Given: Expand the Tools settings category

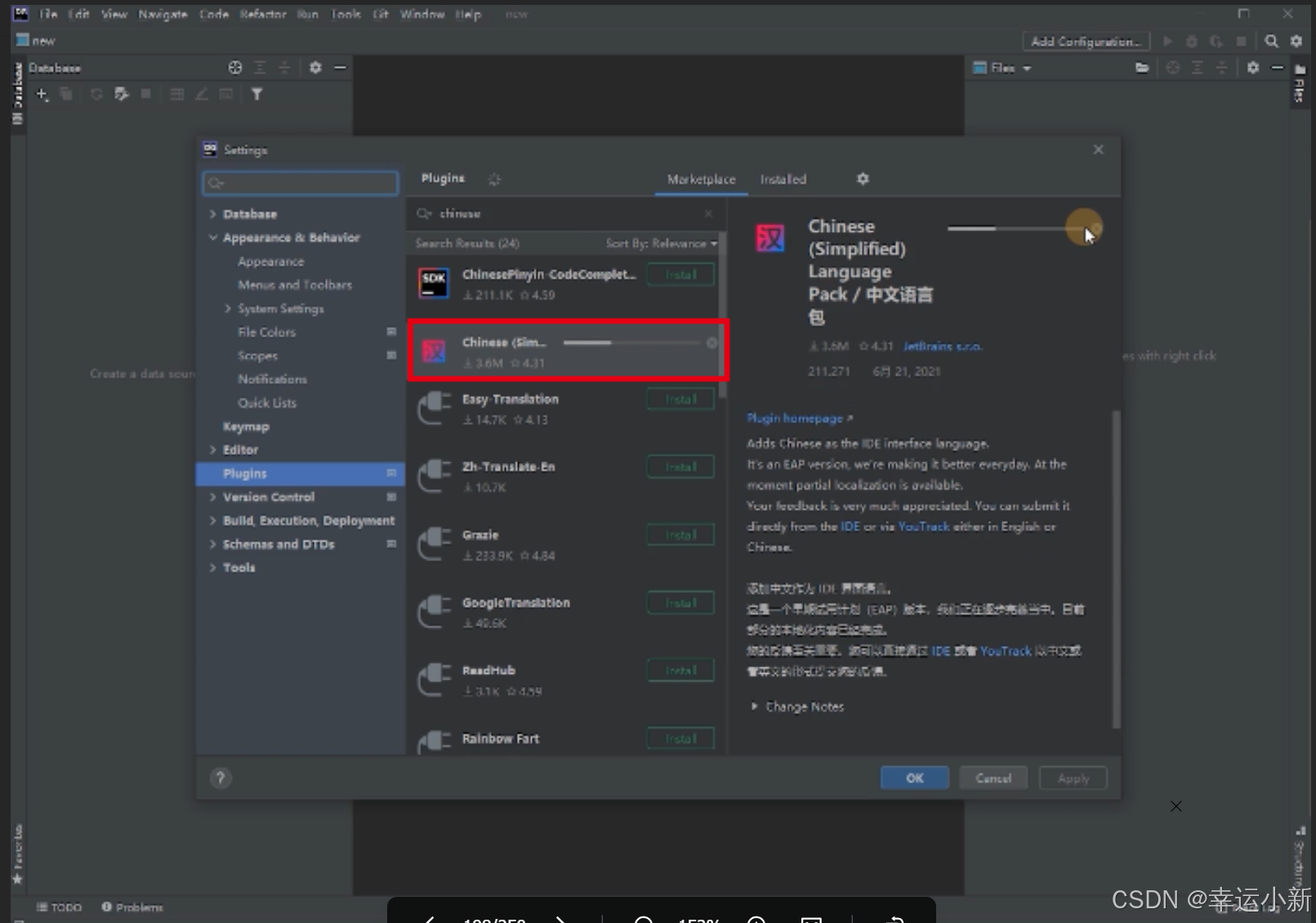Looking at the screenshot, I should (x=212, y=568).
